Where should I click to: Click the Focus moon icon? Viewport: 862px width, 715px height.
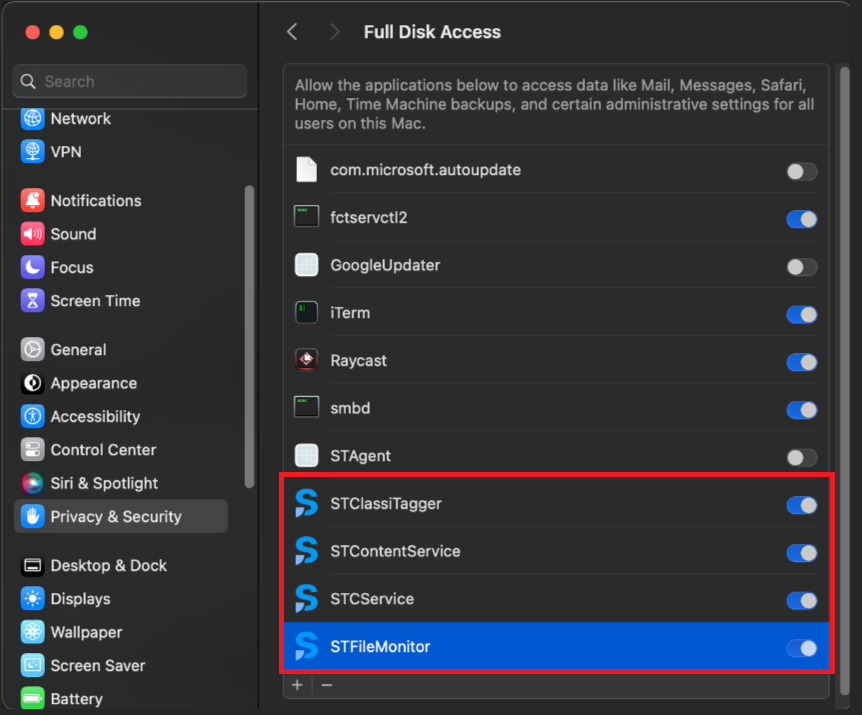[x=32, y=268]
